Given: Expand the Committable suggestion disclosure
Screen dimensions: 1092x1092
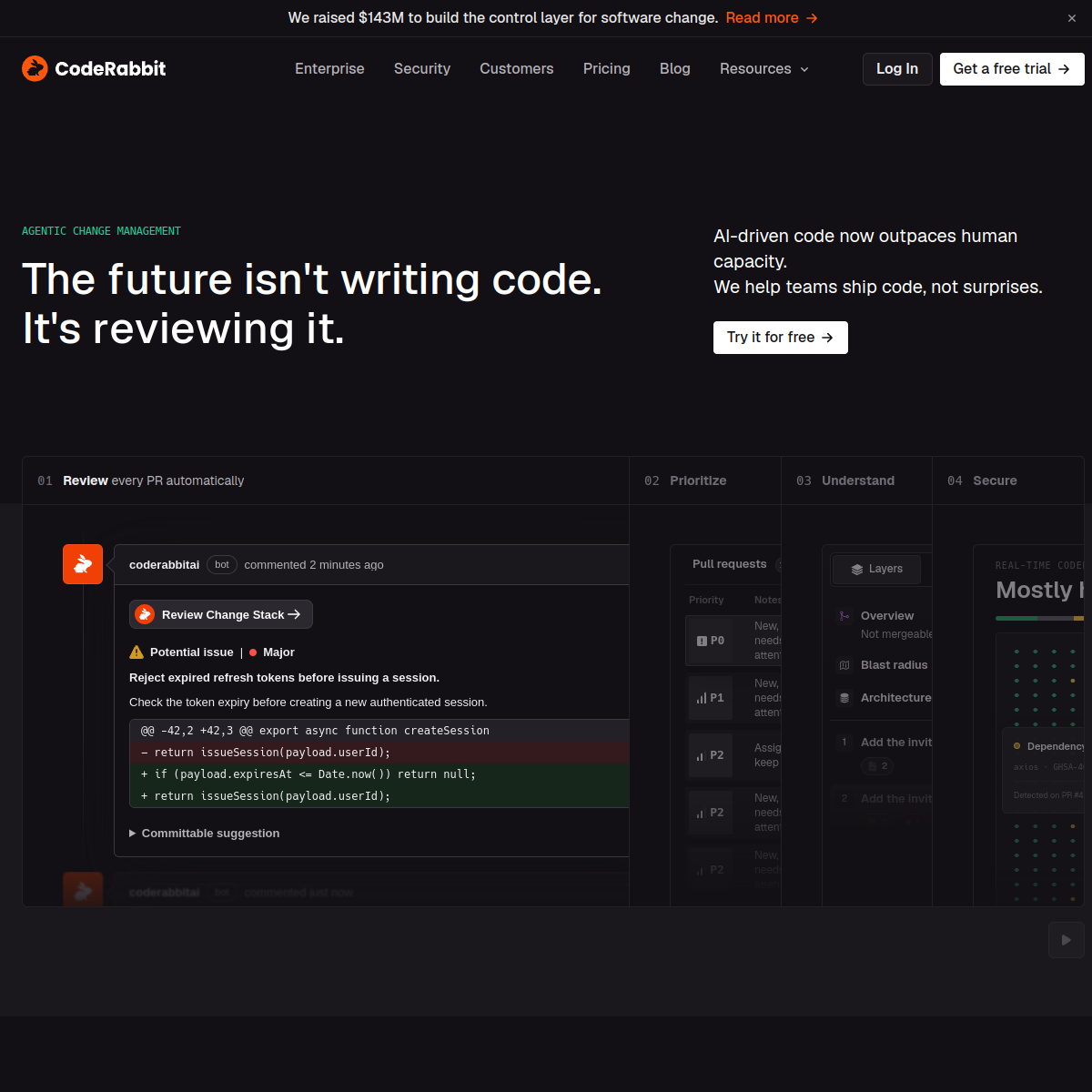Looking at the screenshot, I should click(x=205, y=833).
